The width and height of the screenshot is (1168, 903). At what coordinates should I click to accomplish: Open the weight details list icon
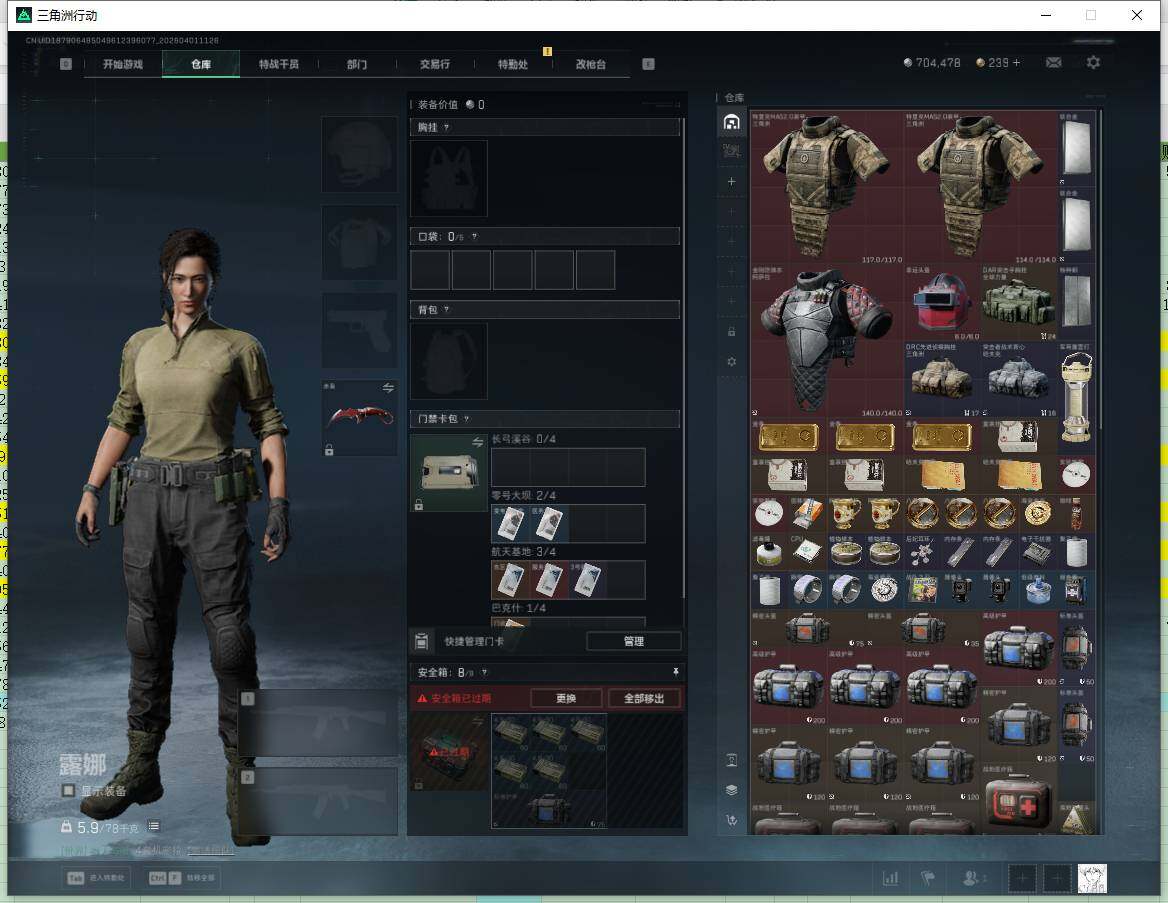[x=153, y=826]
